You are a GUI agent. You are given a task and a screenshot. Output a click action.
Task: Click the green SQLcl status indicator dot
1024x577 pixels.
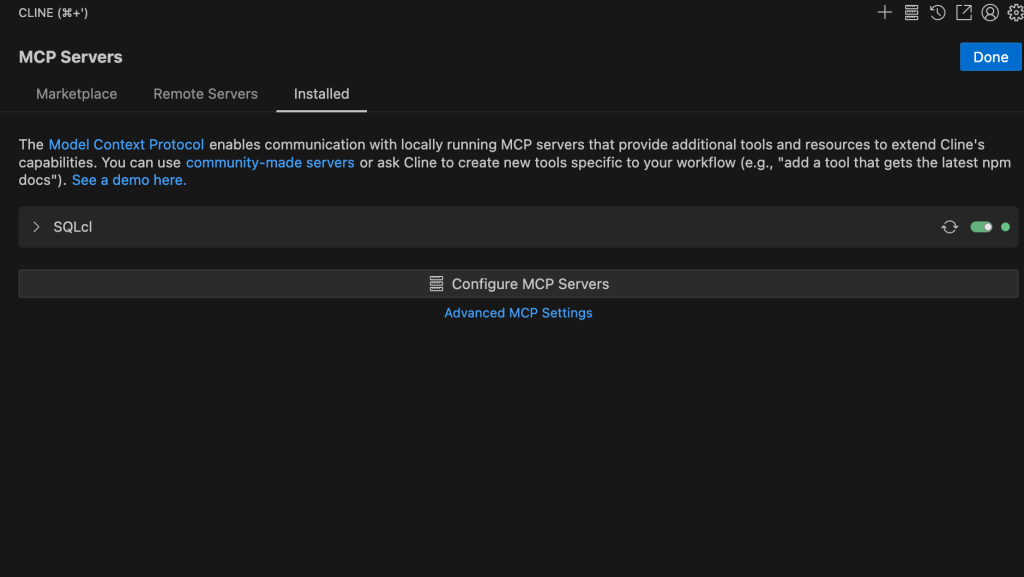click(1005, 227)
